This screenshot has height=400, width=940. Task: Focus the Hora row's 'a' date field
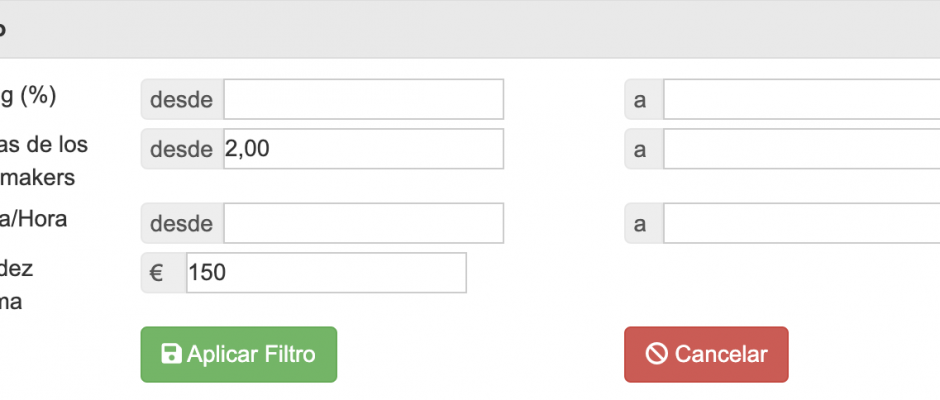pos(802,223)
